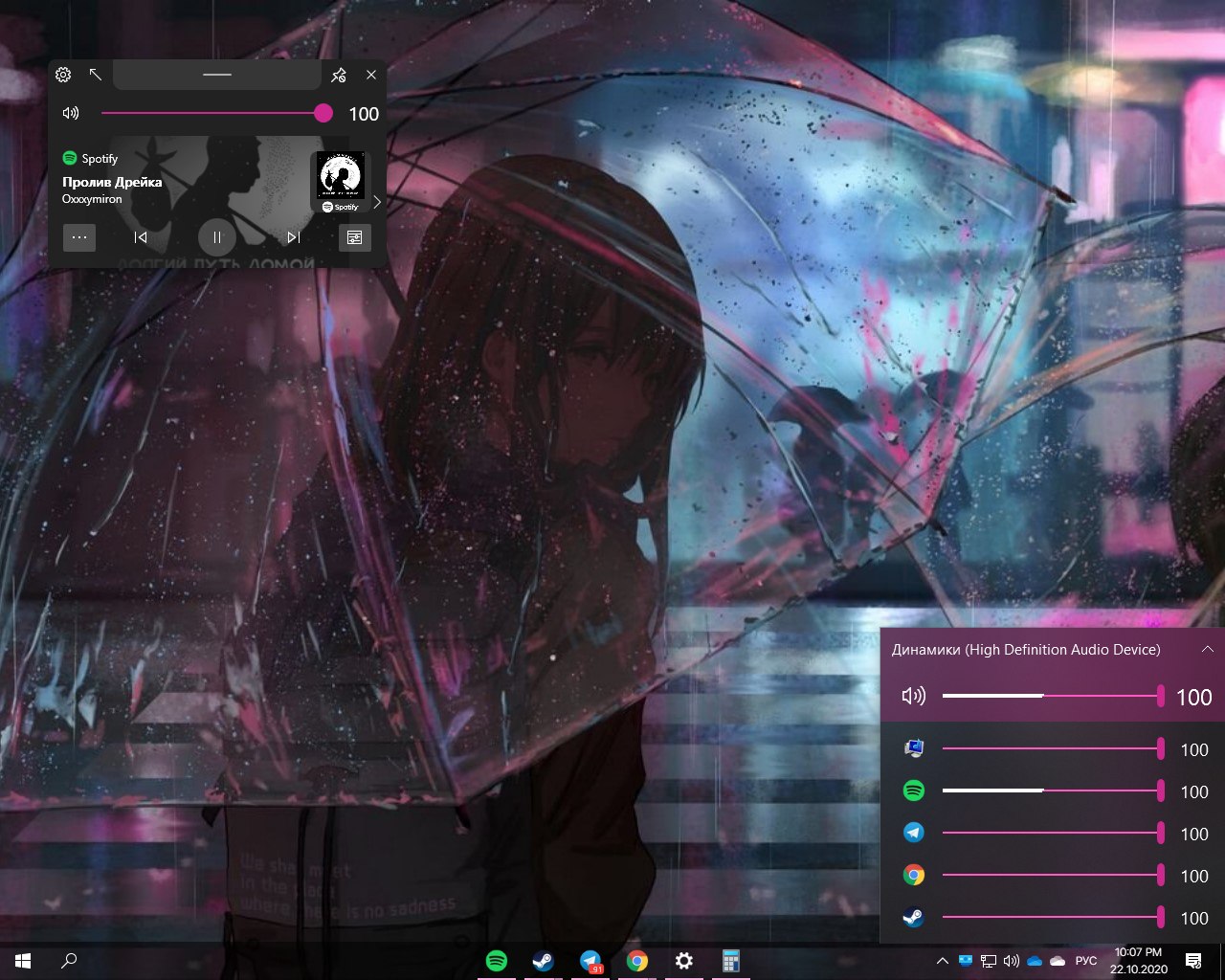Click the unpin icon in the flyout header
This screenshot has width=1225, height=980.
pos(338,75)
